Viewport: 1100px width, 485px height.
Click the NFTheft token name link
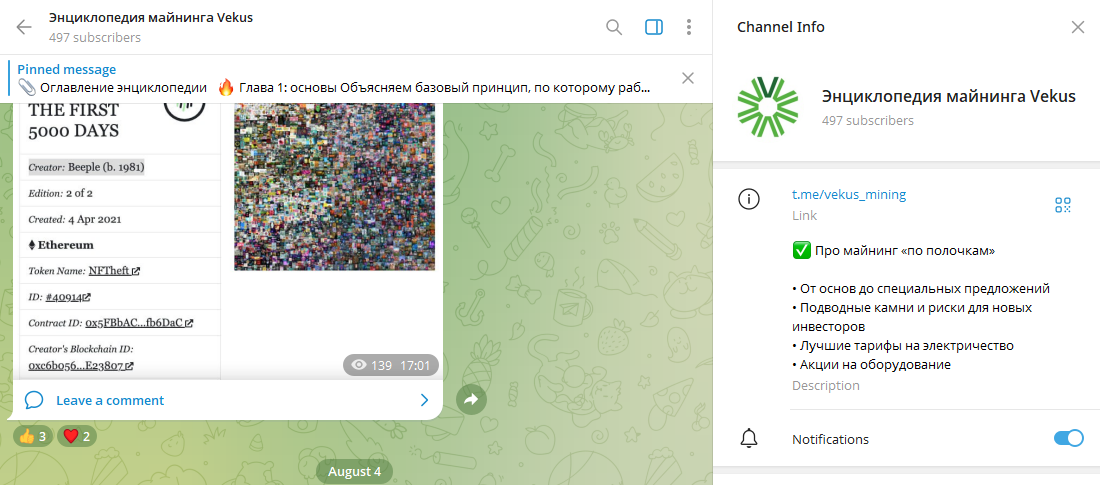pyautogui.click(x=114, y=270)
